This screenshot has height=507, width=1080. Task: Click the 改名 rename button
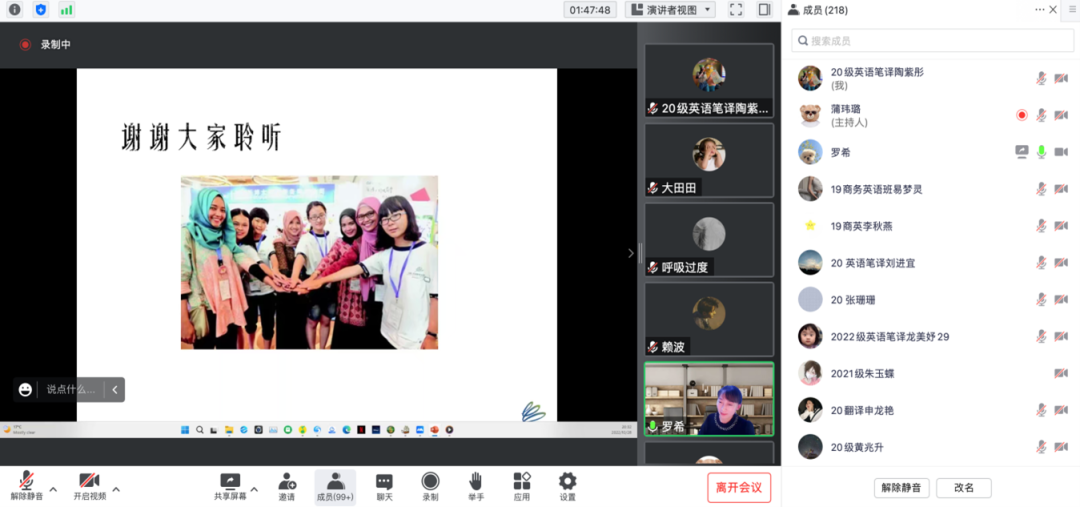[964, 488]
